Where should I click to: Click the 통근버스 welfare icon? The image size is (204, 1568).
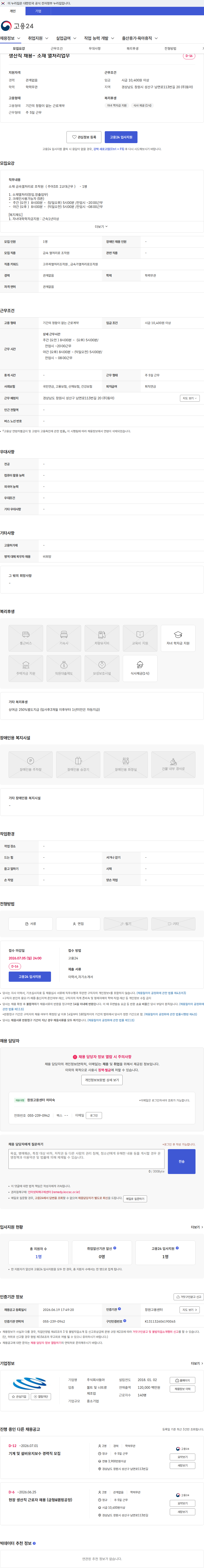click(x=25, y=639)
